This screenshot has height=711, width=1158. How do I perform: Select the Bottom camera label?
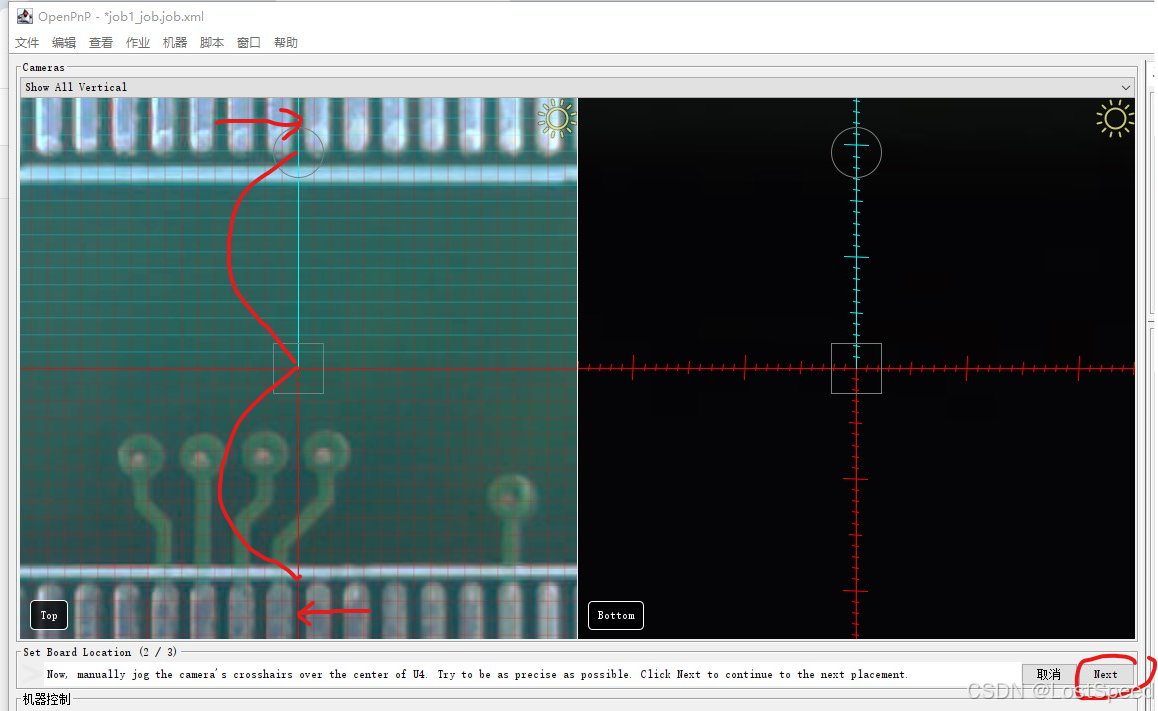616,615
